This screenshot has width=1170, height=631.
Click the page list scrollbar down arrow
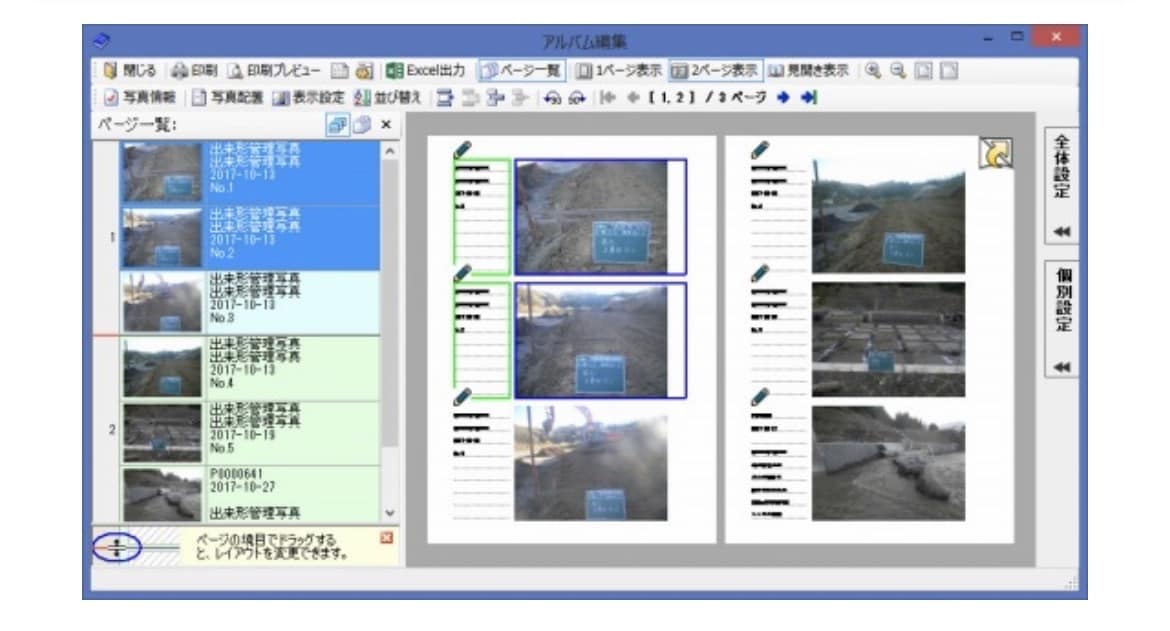pyautogui.click(x=390, y=513)
